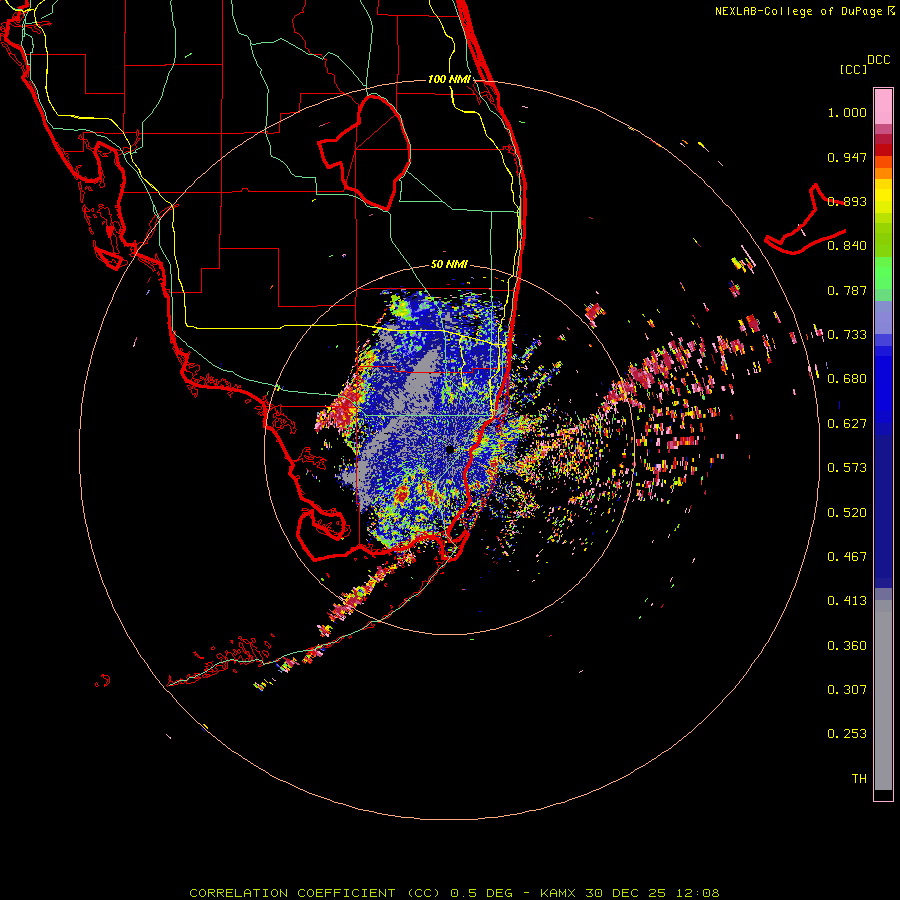Click the 50 NMI range ring label
The height and width of the screenshot is (900, 900).
point(449,265)
